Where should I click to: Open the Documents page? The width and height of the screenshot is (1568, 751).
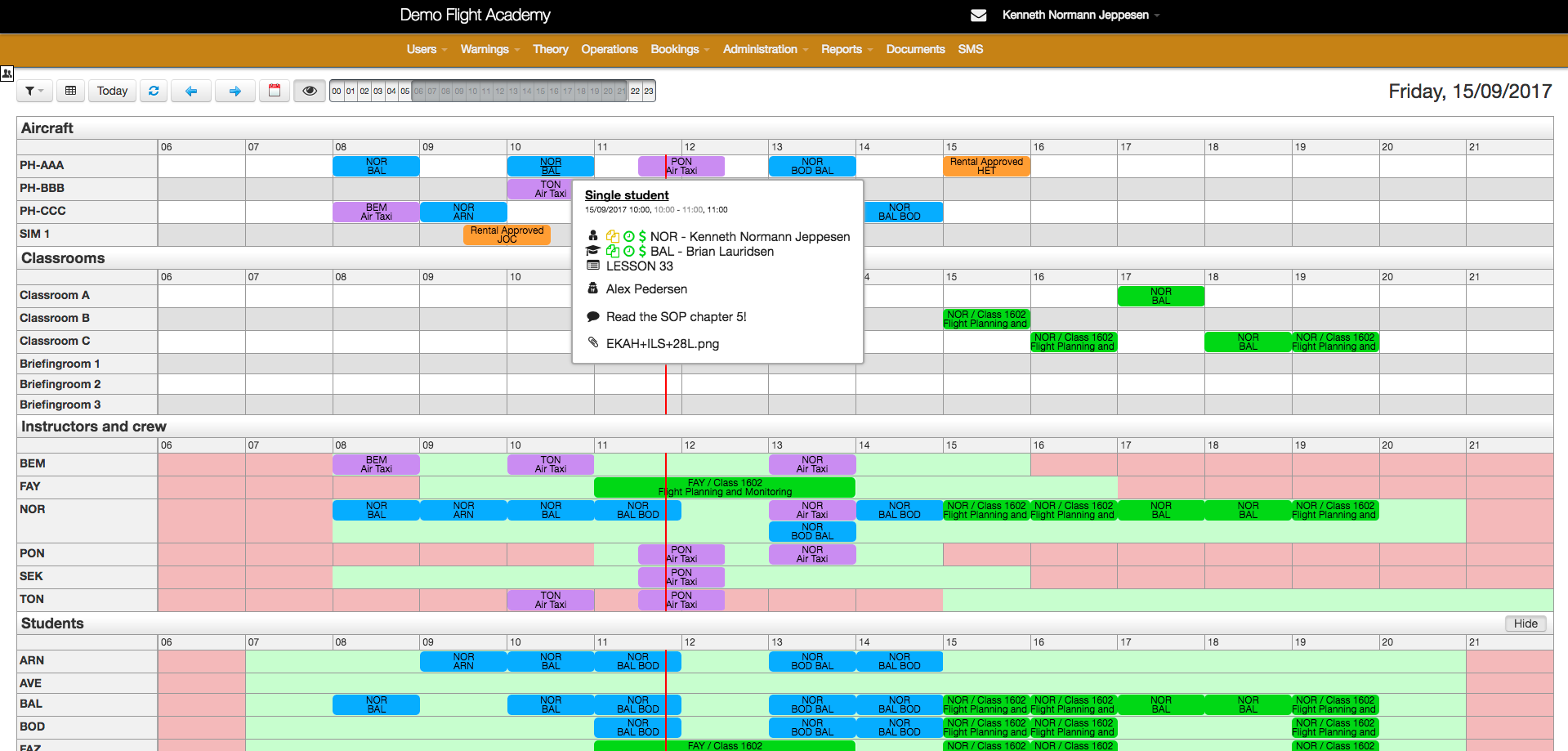[x=915, y=49]
